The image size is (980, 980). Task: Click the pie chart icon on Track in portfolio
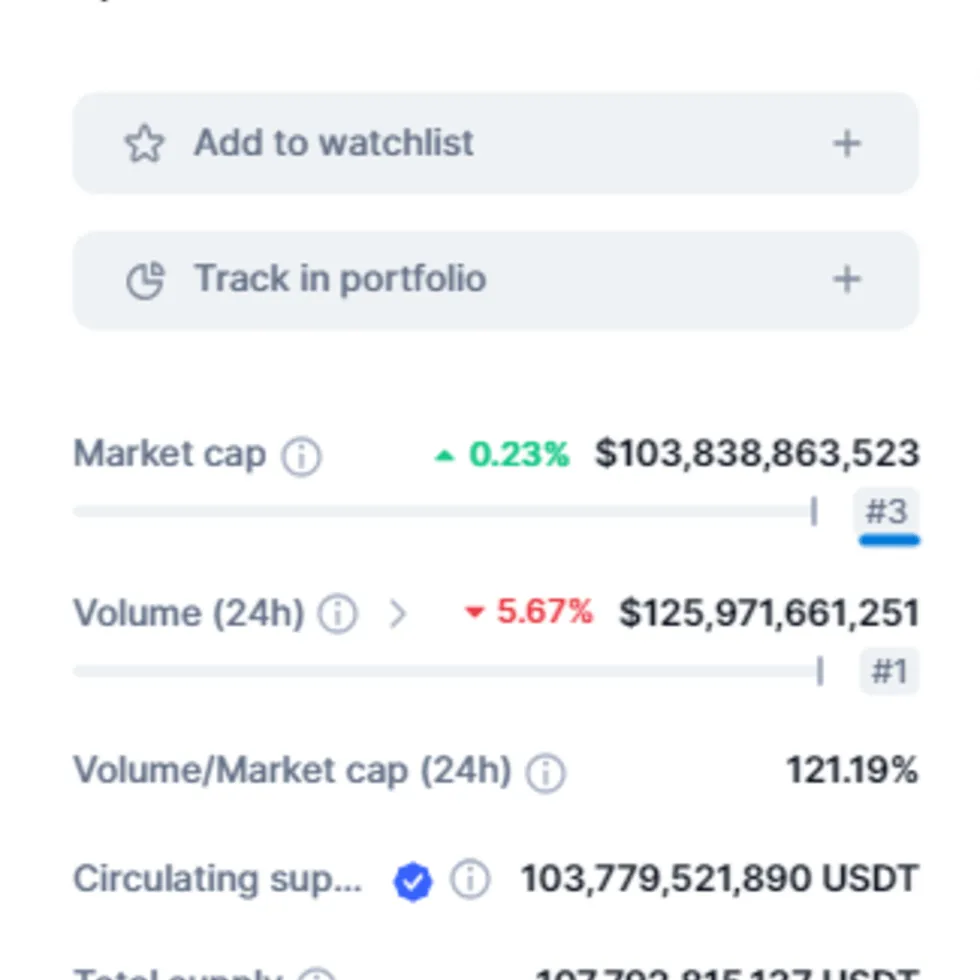pos(145,279)
